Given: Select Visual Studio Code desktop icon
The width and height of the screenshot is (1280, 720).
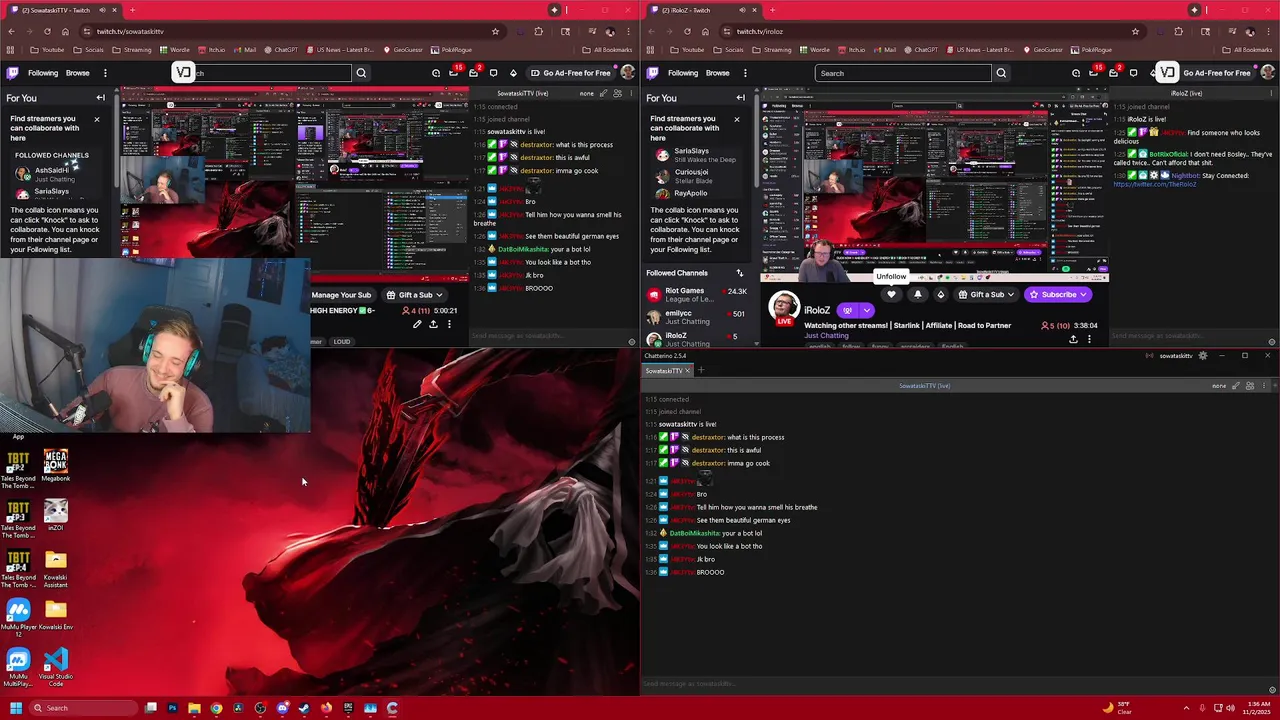Looking at the screenshot, I should click(56, 666).
